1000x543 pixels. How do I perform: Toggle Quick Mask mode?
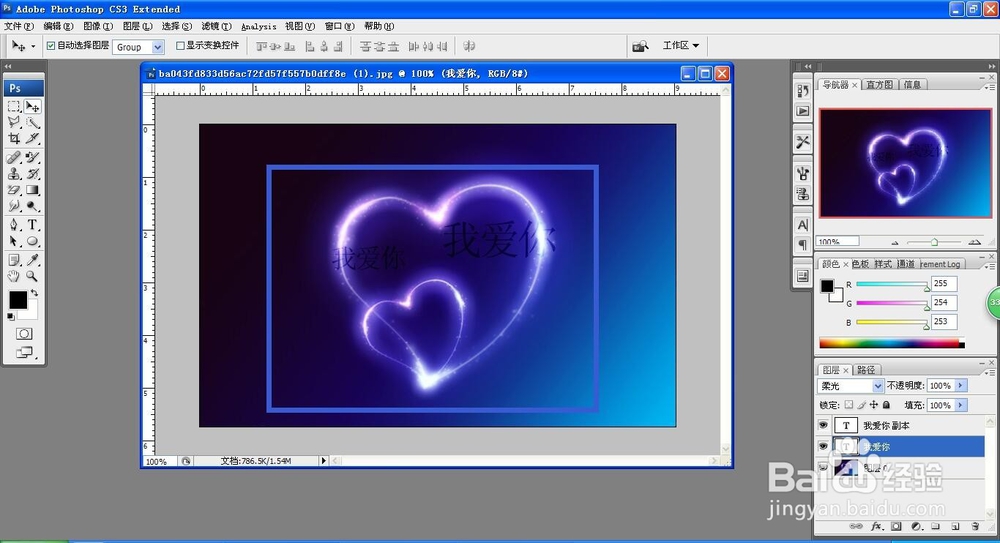[24, 334]
